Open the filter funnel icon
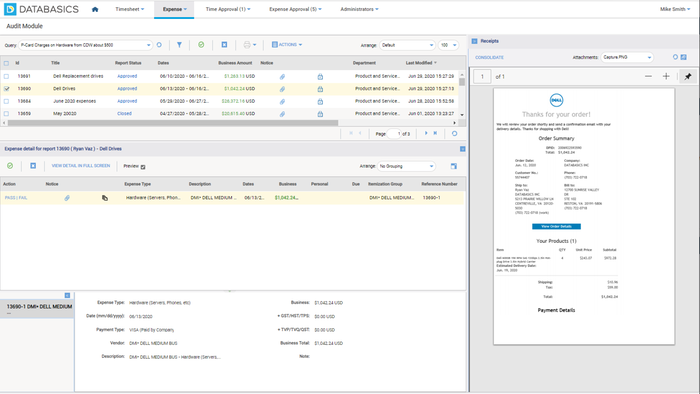Image resolution: width=700 pixels, height=394 pixels. [179, 45]
